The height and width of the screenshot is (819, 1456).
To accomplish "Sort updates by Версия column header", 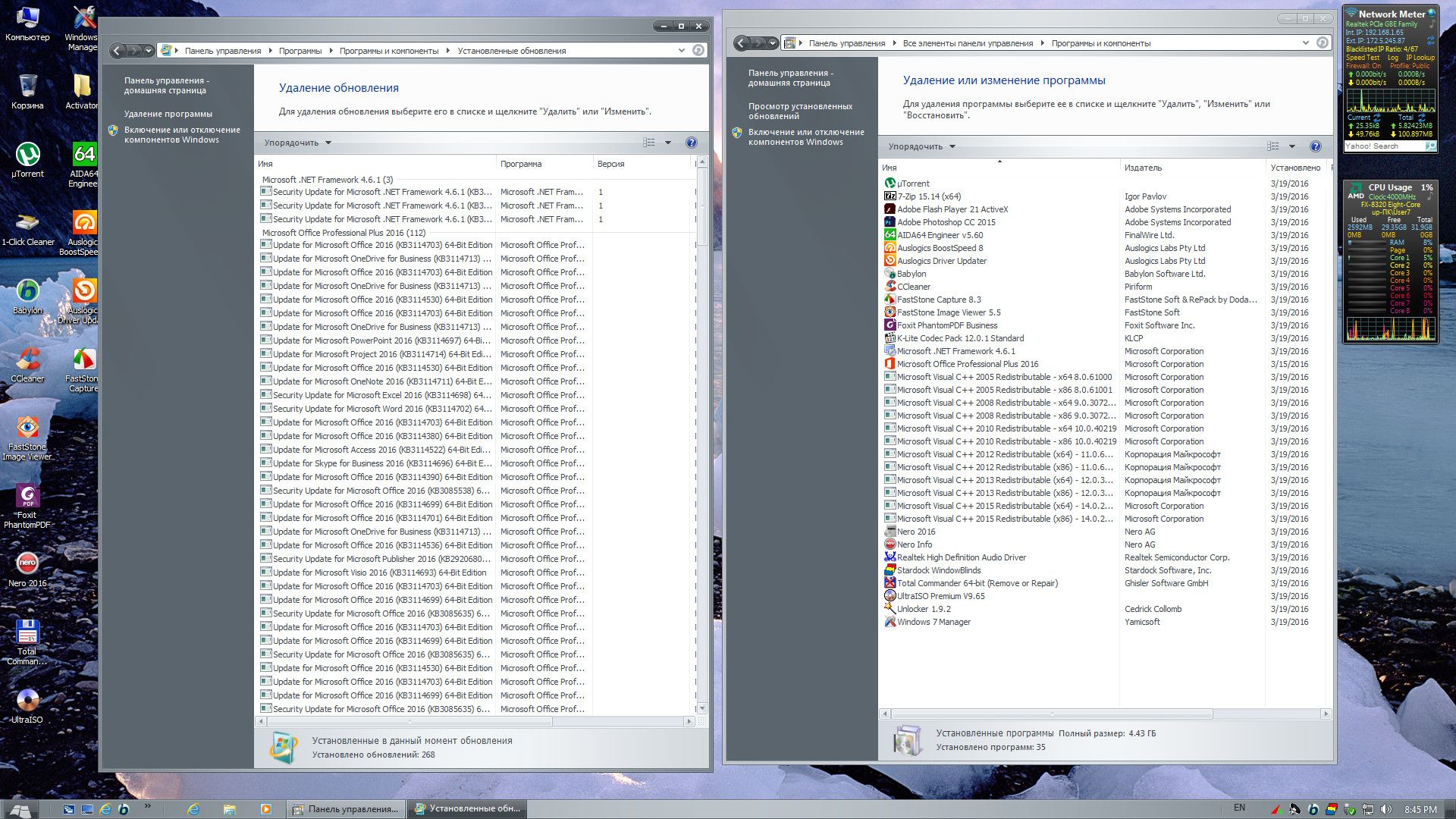I will coord(642,164).
